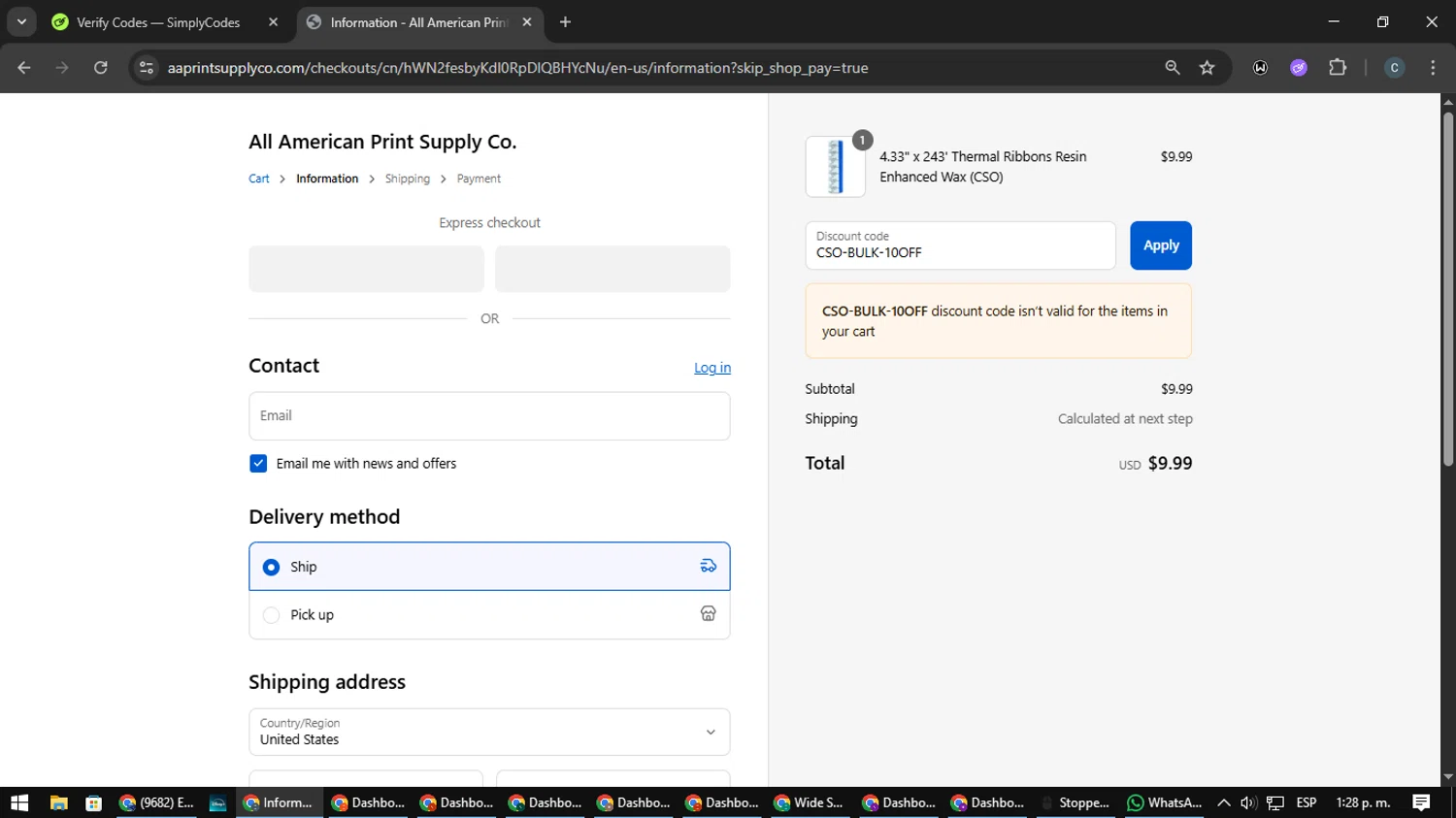The width and height of the screenshot is (1456, 818).
Task: Close the Information - All American Print tab
Action: [x=527, y=22]
